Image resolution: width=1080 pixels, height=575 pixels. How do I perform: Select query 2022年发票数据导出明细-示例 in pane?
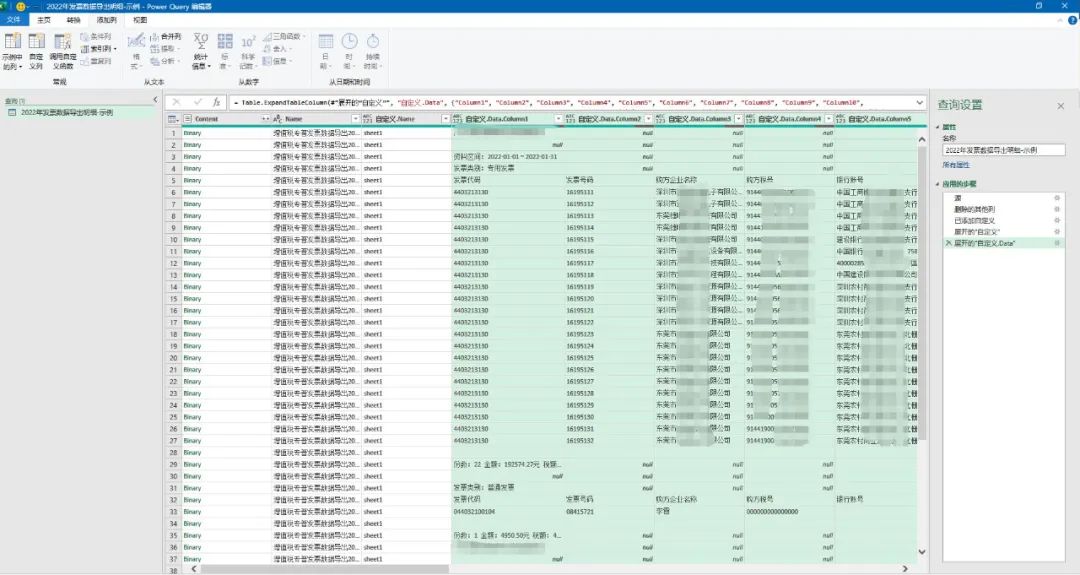67,112
